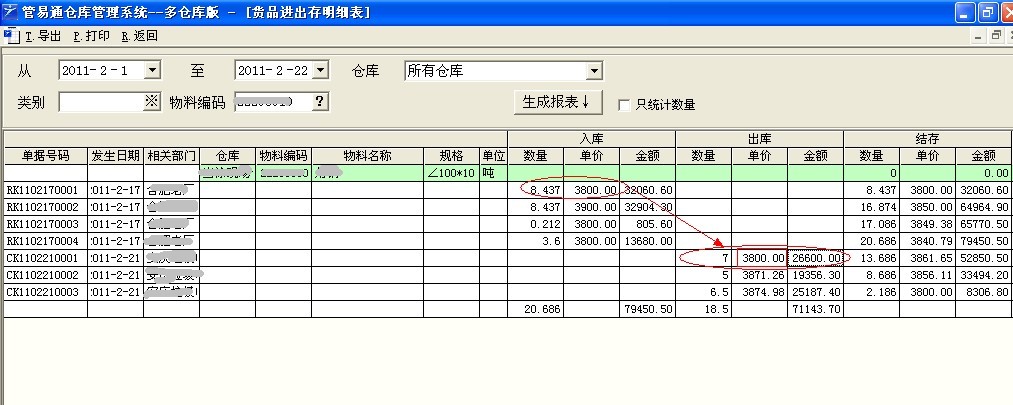Click the 3871.26 outbound unit price cell
The height and width of the screenshot is (405, 1013).
click(x=759, y=275)
